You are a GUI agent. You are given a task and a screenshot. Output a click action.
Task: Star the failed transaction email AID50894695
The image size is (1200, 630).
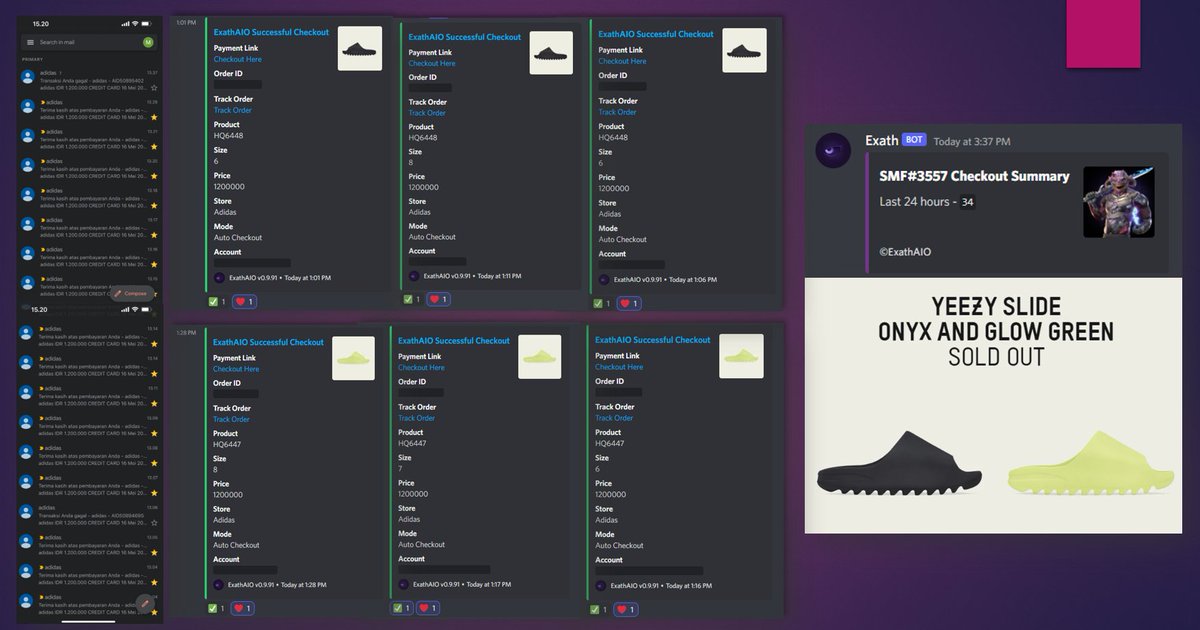(x=153, y=523)
